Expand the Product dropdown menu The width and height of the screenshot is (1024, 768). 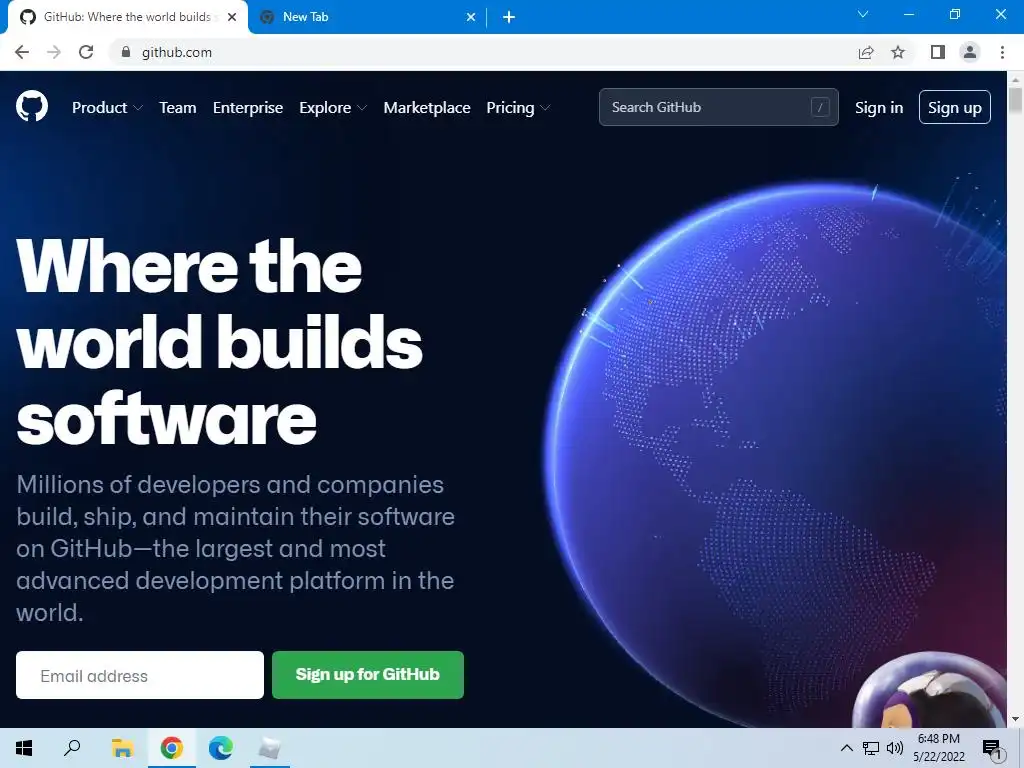[107, 108]
